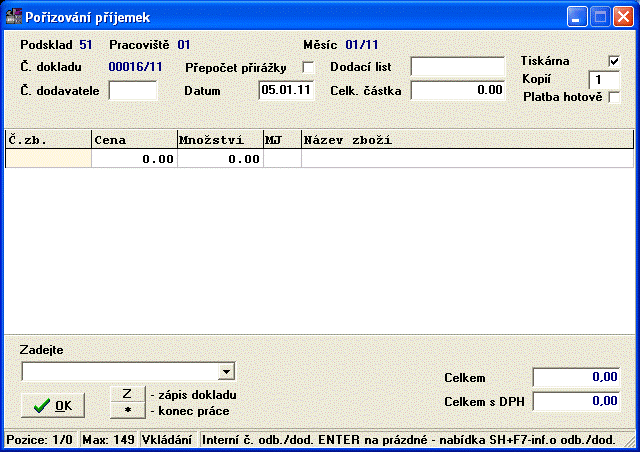Click the Množství cell showing 0.00
640x452 pixels.
[x=220, y=159]
